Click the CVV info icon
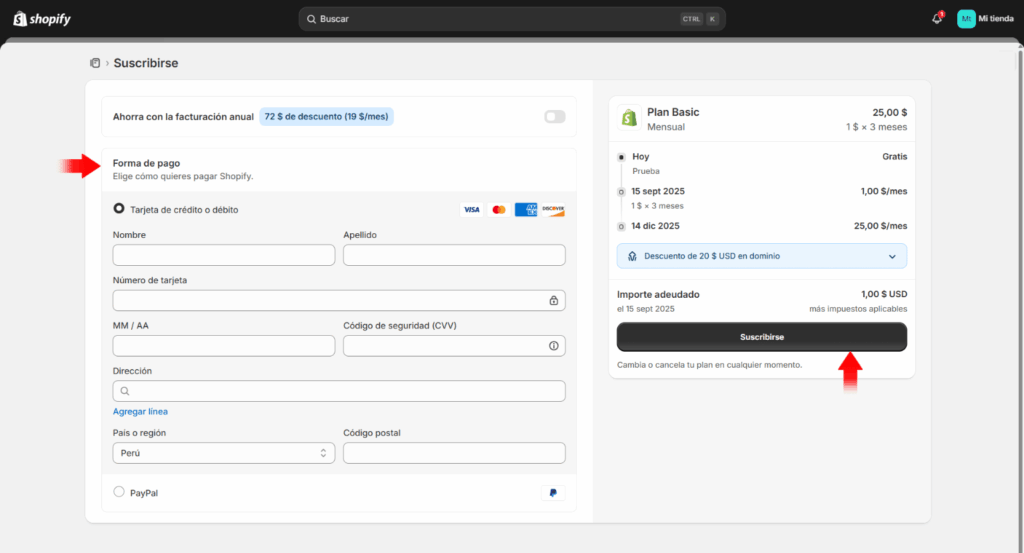This screenshot has height=553, width=1024. click(553, 346)
